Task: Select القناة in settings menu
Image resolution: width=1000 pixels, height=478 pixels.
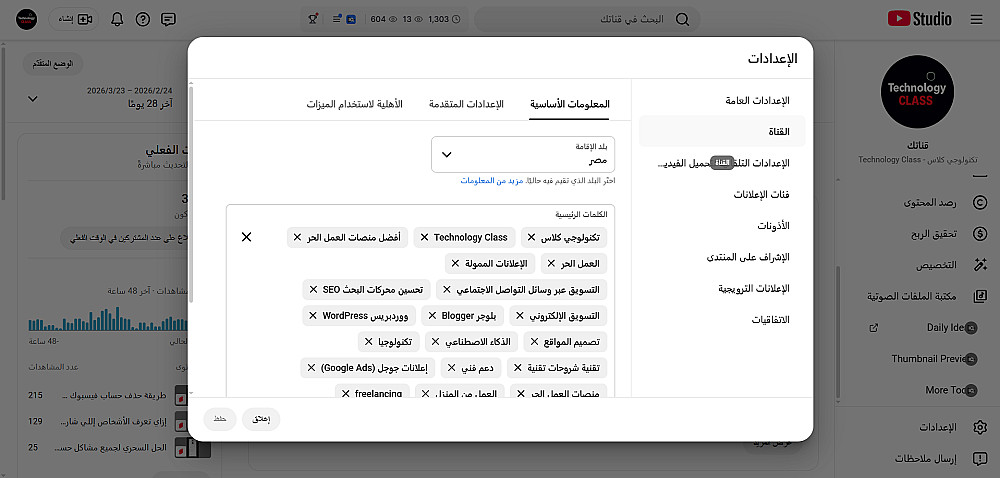Action: (723, 132)
